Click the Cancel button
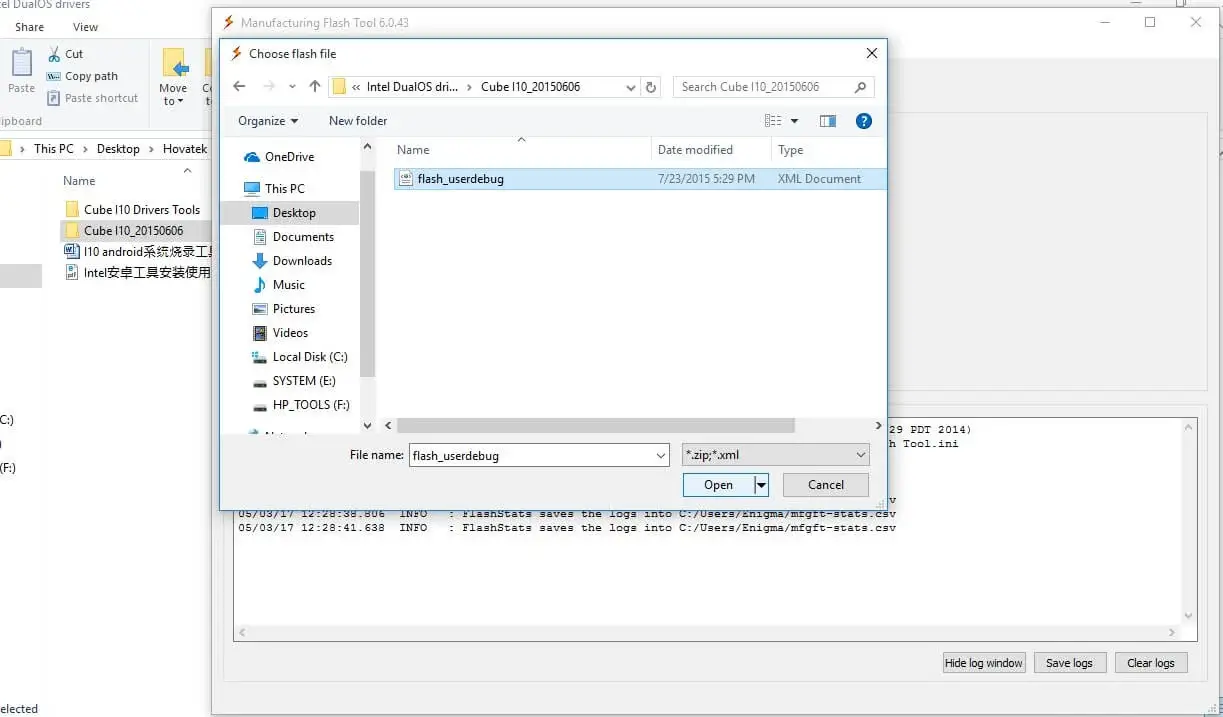 coord(825,485)
